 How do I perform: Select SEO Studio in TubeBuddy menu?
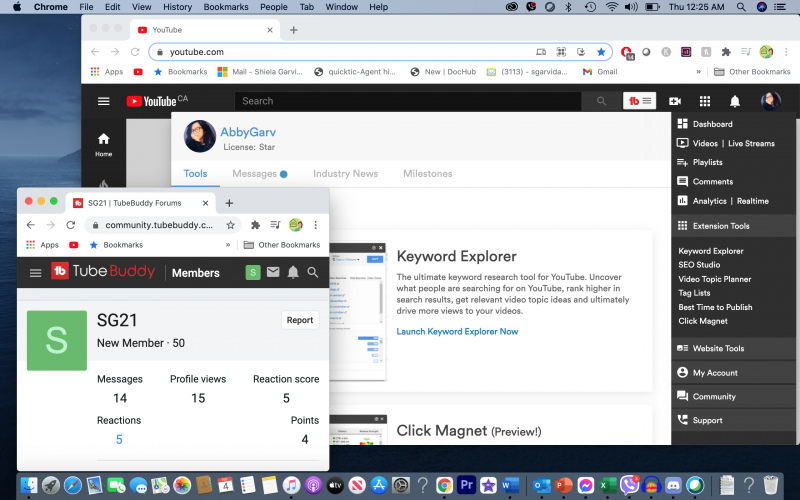[701, 265]
